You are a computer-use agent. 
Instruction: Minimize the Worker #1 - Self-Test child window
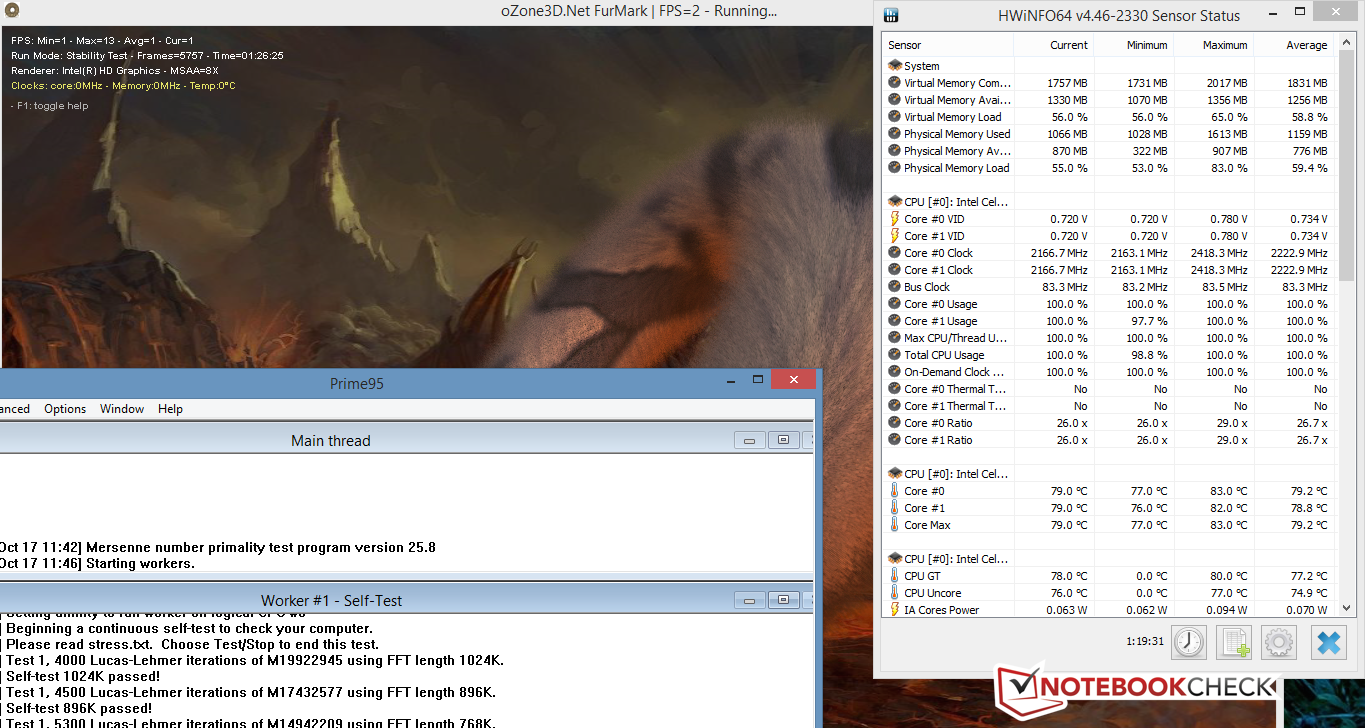point(750,600)
